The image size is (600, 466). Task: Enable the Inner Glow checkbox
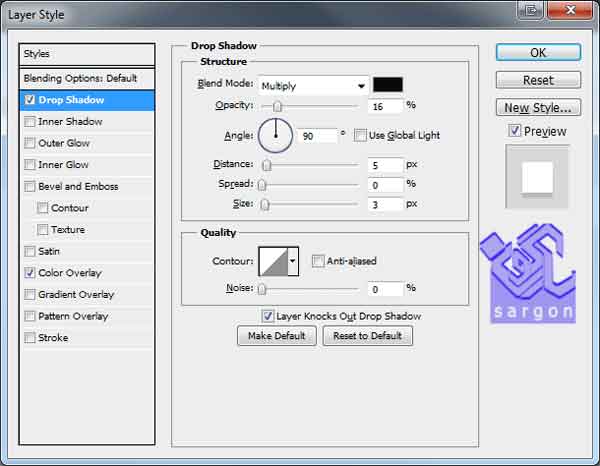point(29,165)
